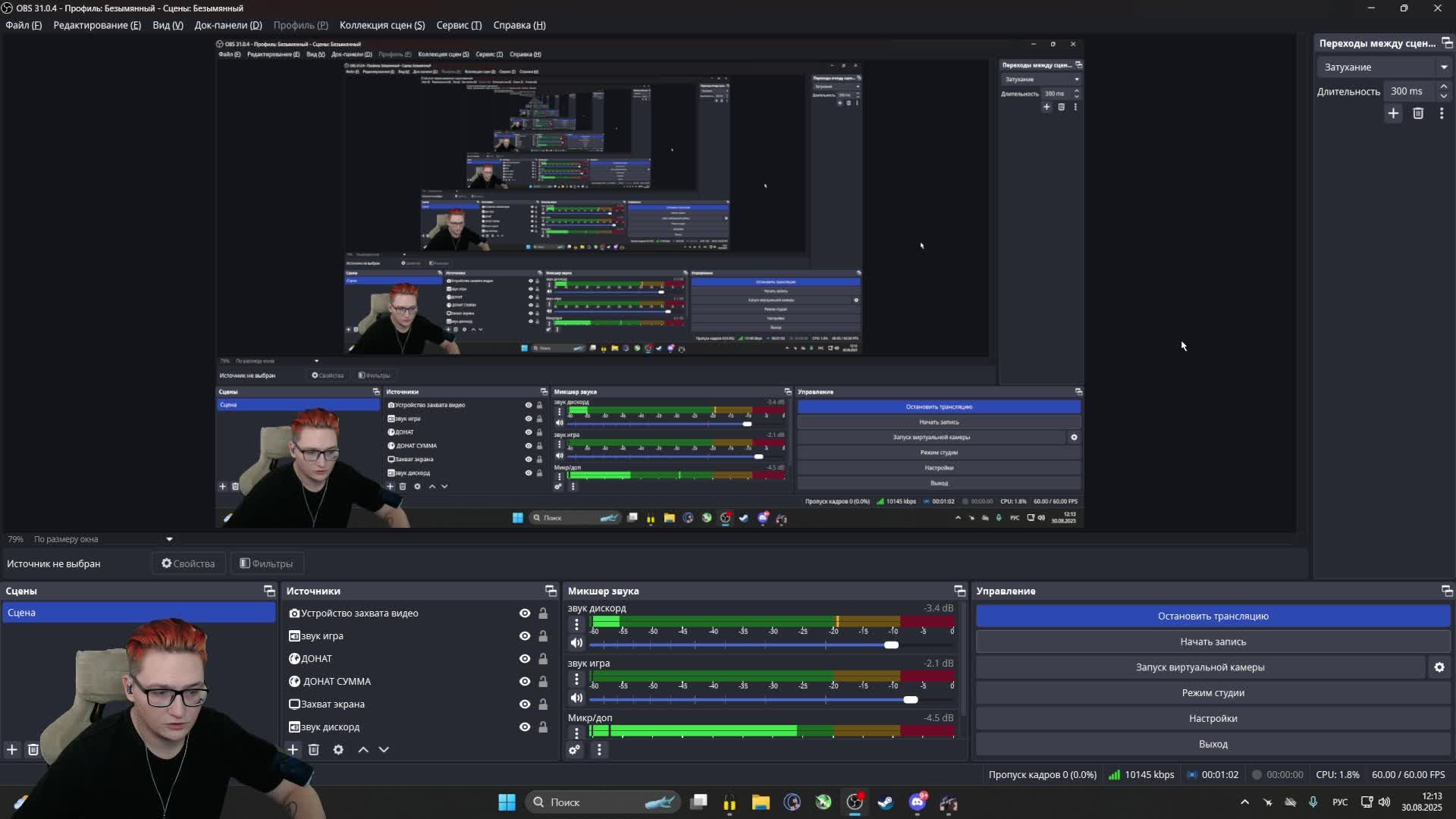Open звук игра options three-dot menu
This screenshot has height=819, width=1456.
[x=576, y=679]
